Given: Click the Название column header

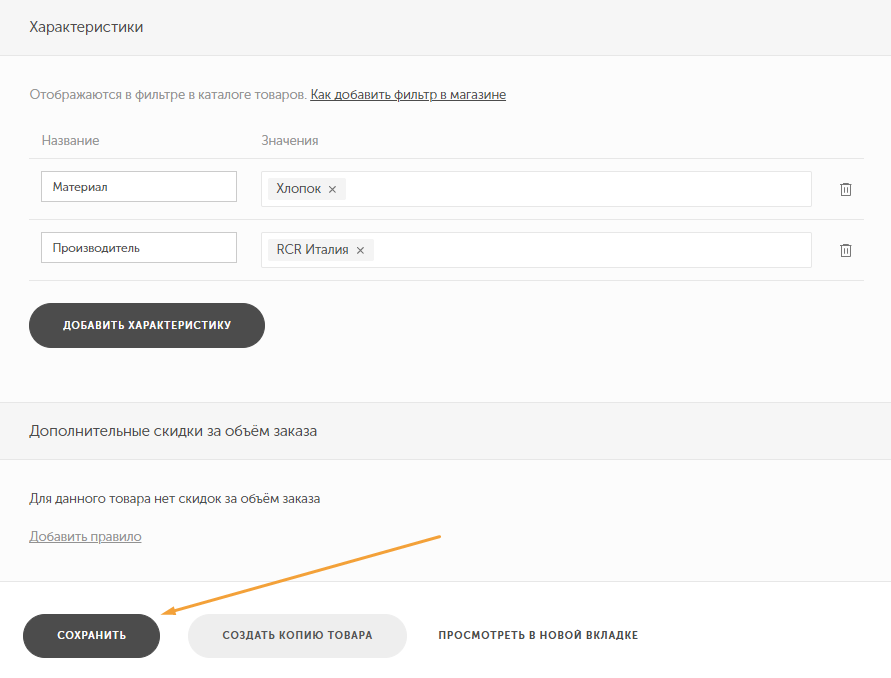Looking at the screenshot, I should tap(70, 140).
